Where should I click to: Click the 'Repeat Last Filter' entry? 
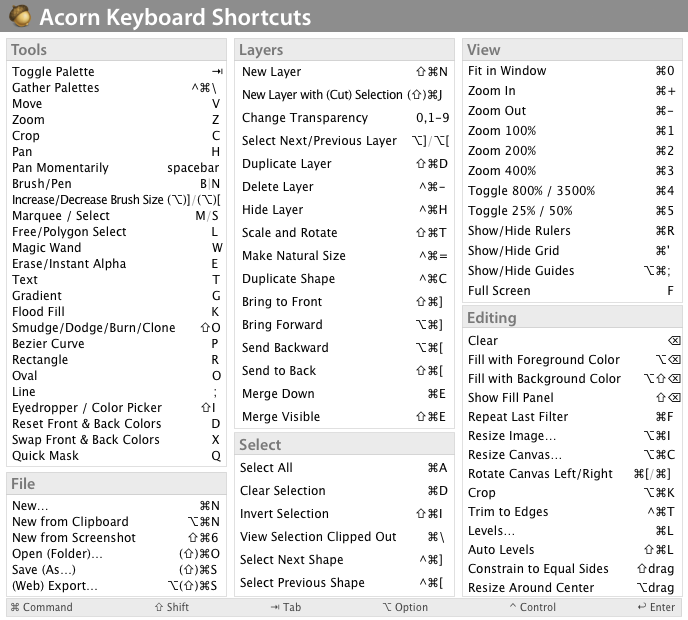(x=572, y=416)
